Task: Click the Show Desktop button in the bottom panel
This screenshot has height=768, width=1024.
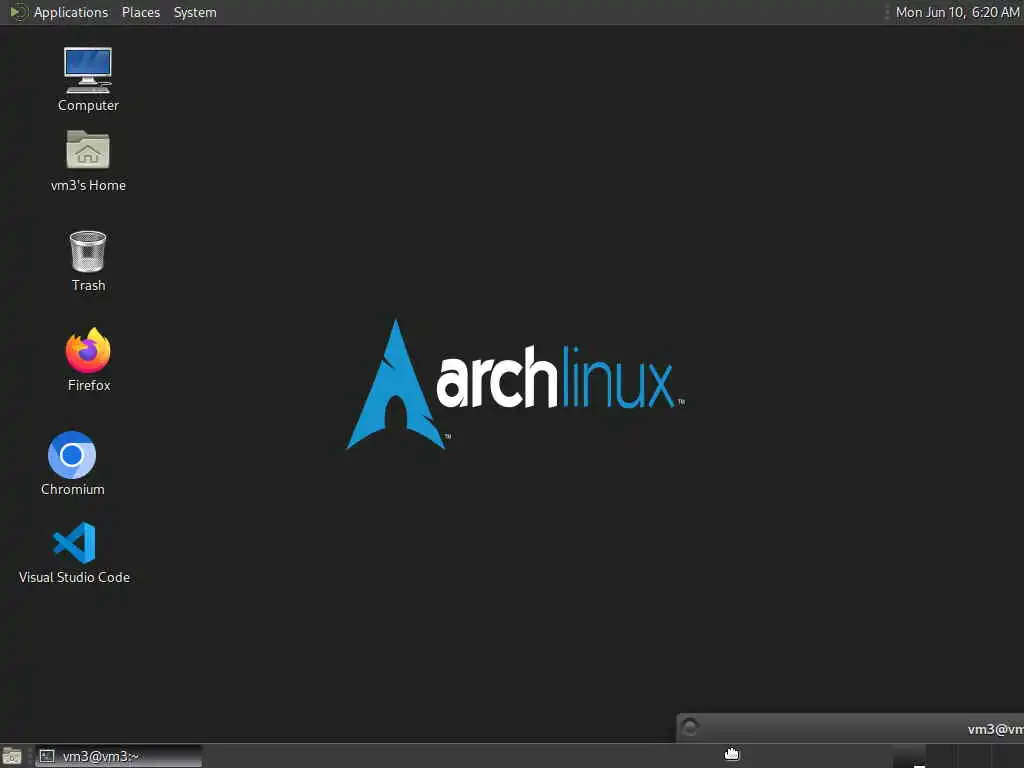Action: (x=12, y=756)
